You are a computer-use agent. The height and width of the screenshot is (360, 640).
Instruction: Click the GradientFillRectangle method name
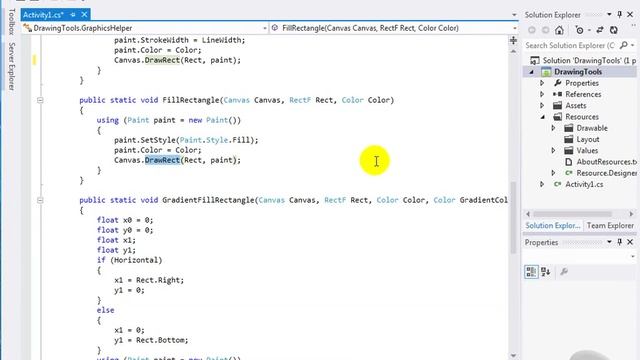click(x=208, y=200)
